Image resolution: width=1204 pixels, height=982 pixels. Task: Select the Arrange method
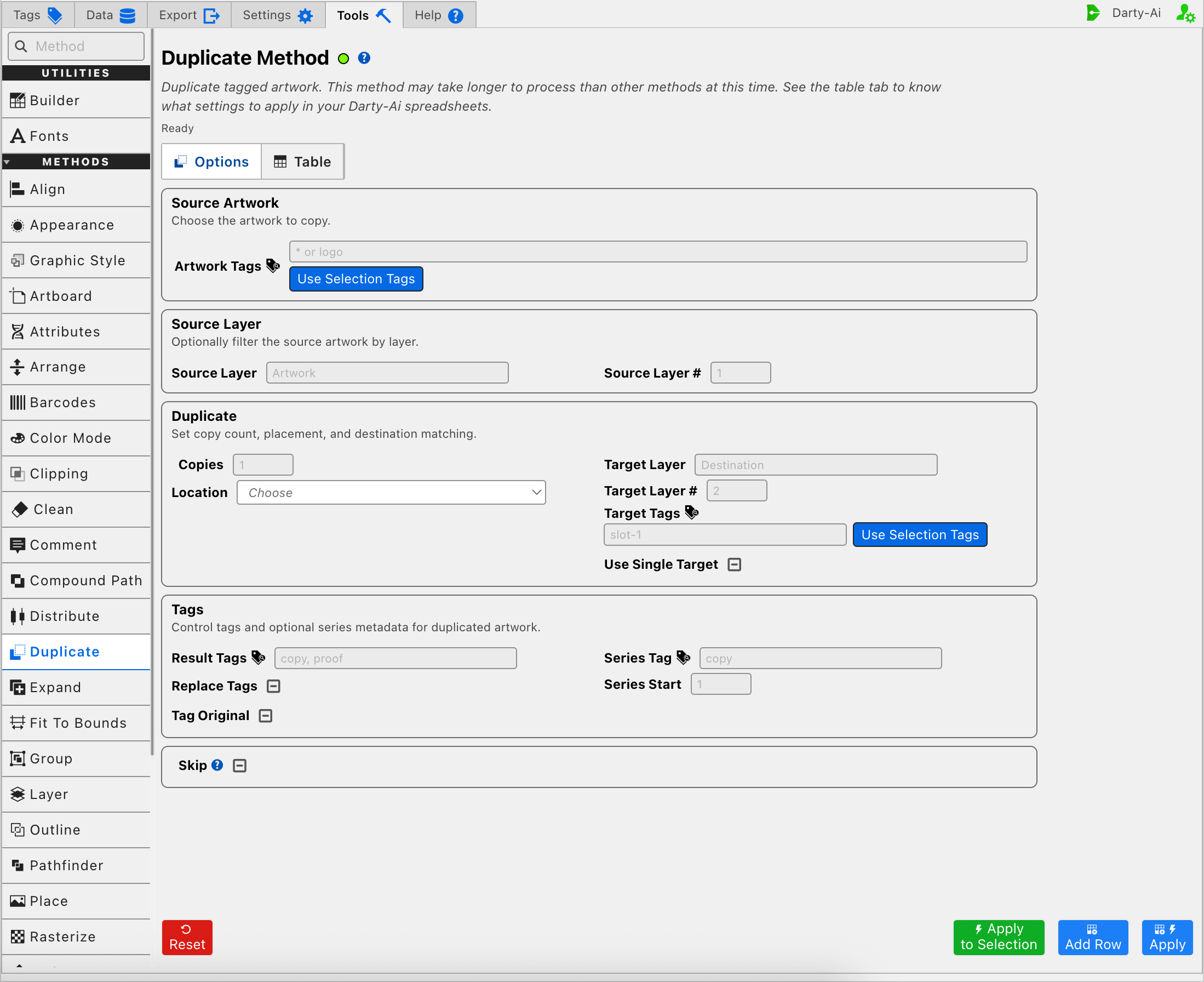[76, 367]
